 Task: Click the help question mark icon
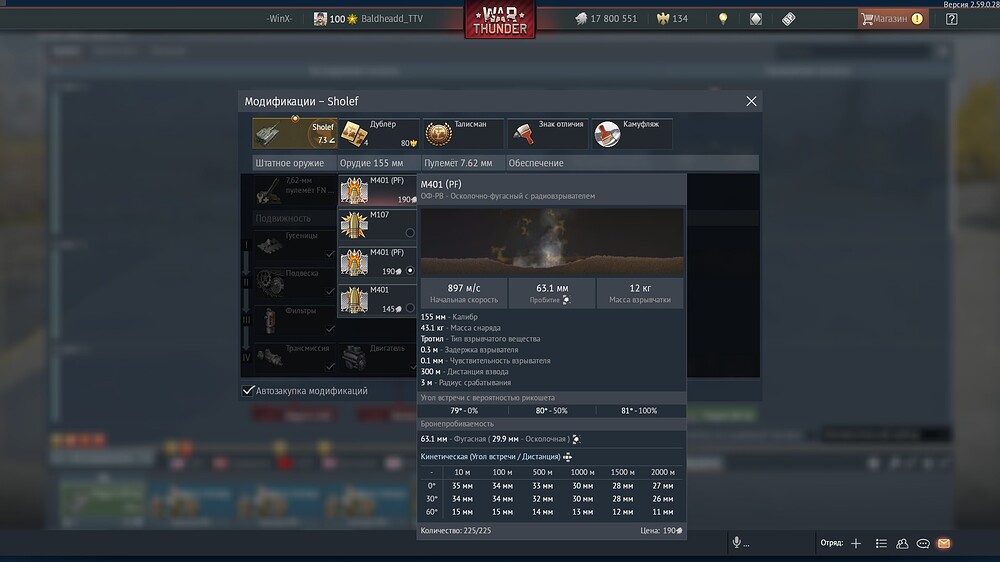pos(952,18)
